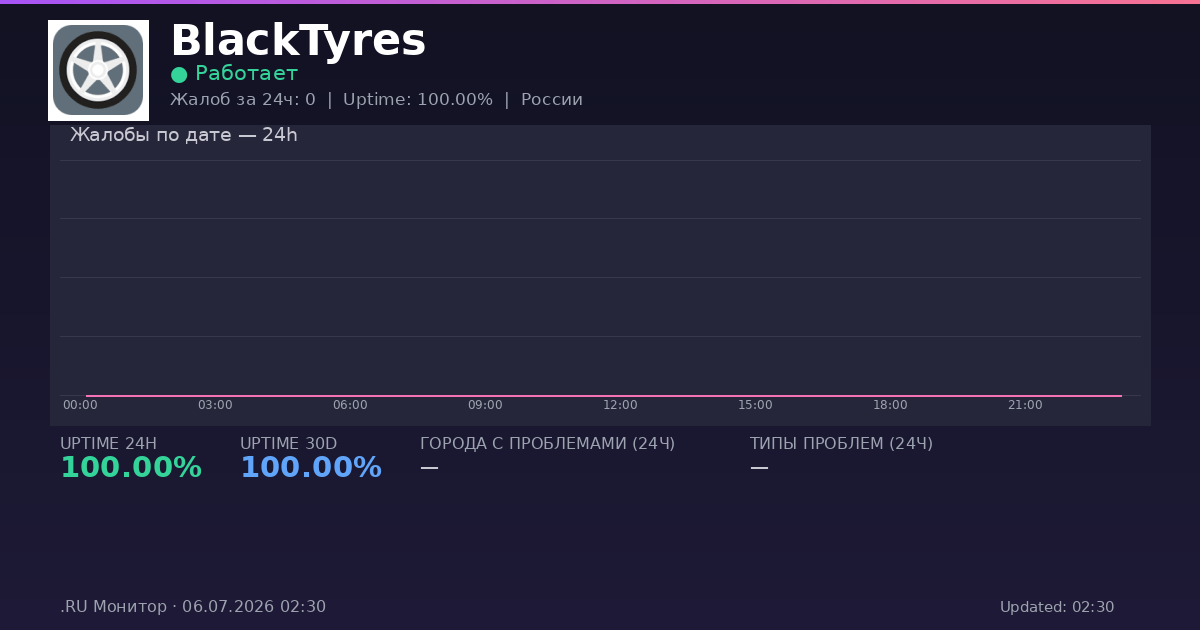Click the 18:00 axis label
The width and height of the screenshot is (1200, 630).
click(x=890, y=405)
